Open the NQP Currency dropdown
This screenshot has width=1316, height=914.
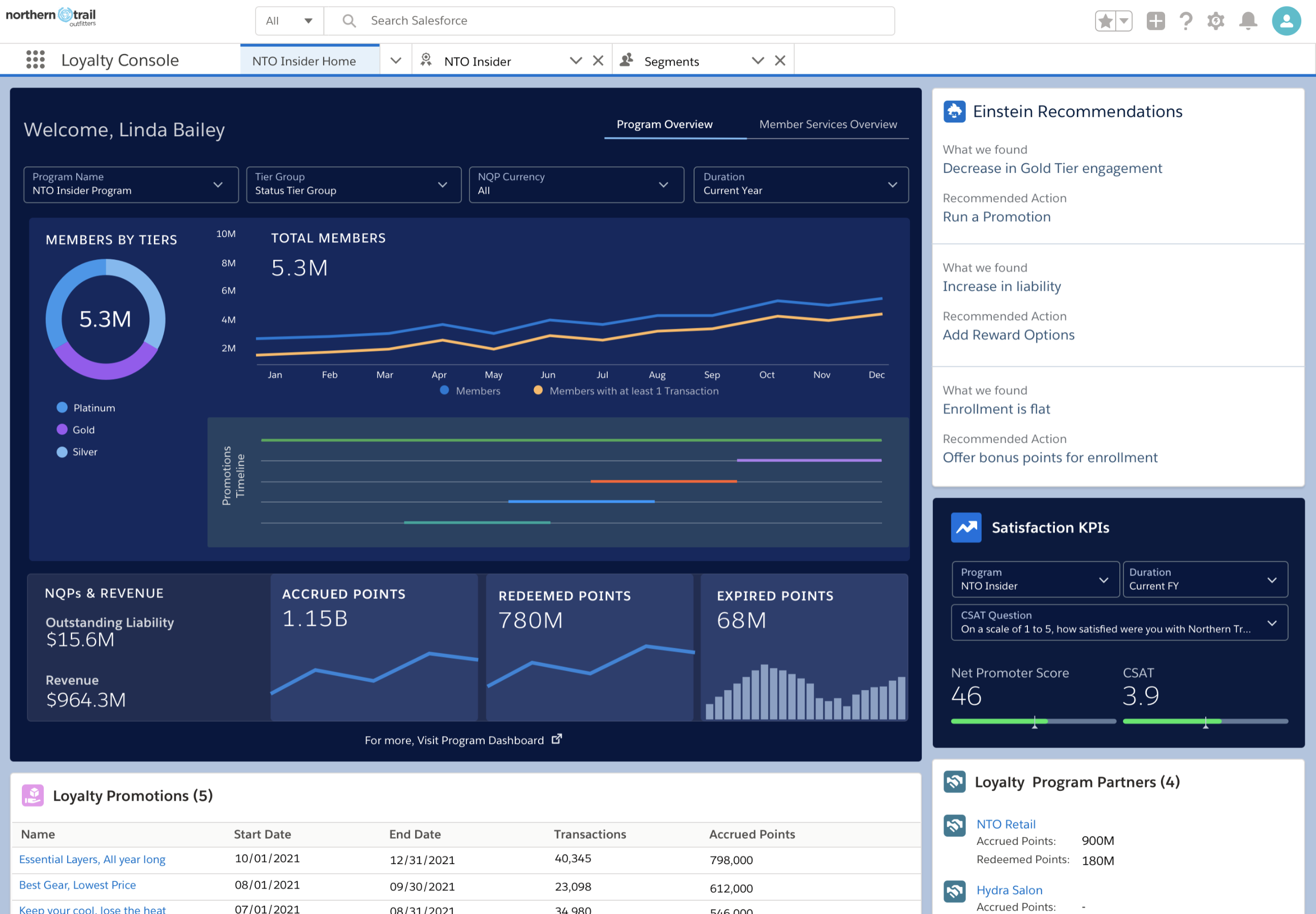(x=576, y=185)
